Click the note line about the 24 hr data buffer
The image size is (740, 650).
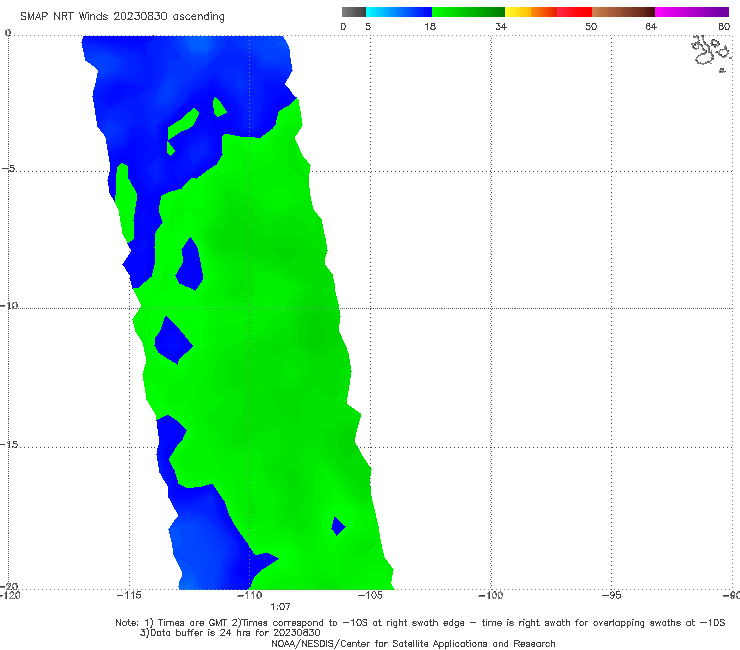(x=230, y=633)
